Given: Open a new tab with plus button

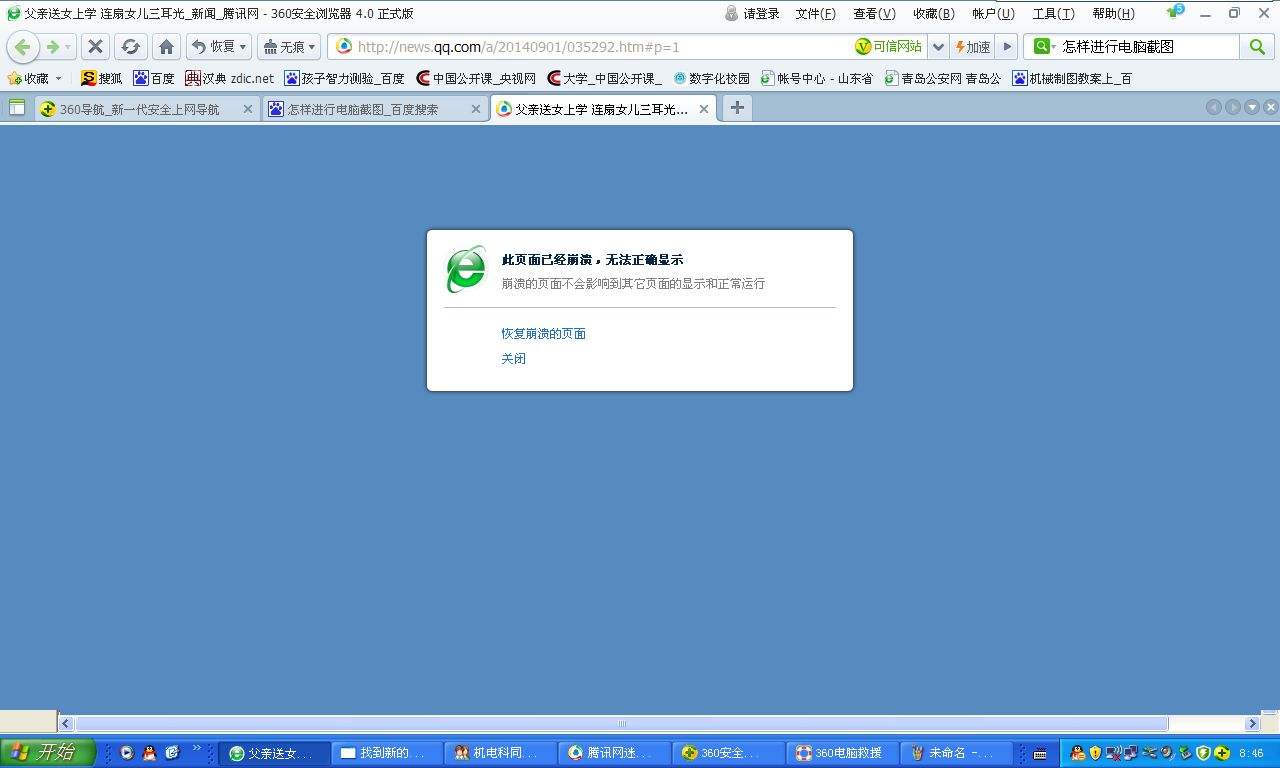Looking at the screenshot, I should pos(737,108).
